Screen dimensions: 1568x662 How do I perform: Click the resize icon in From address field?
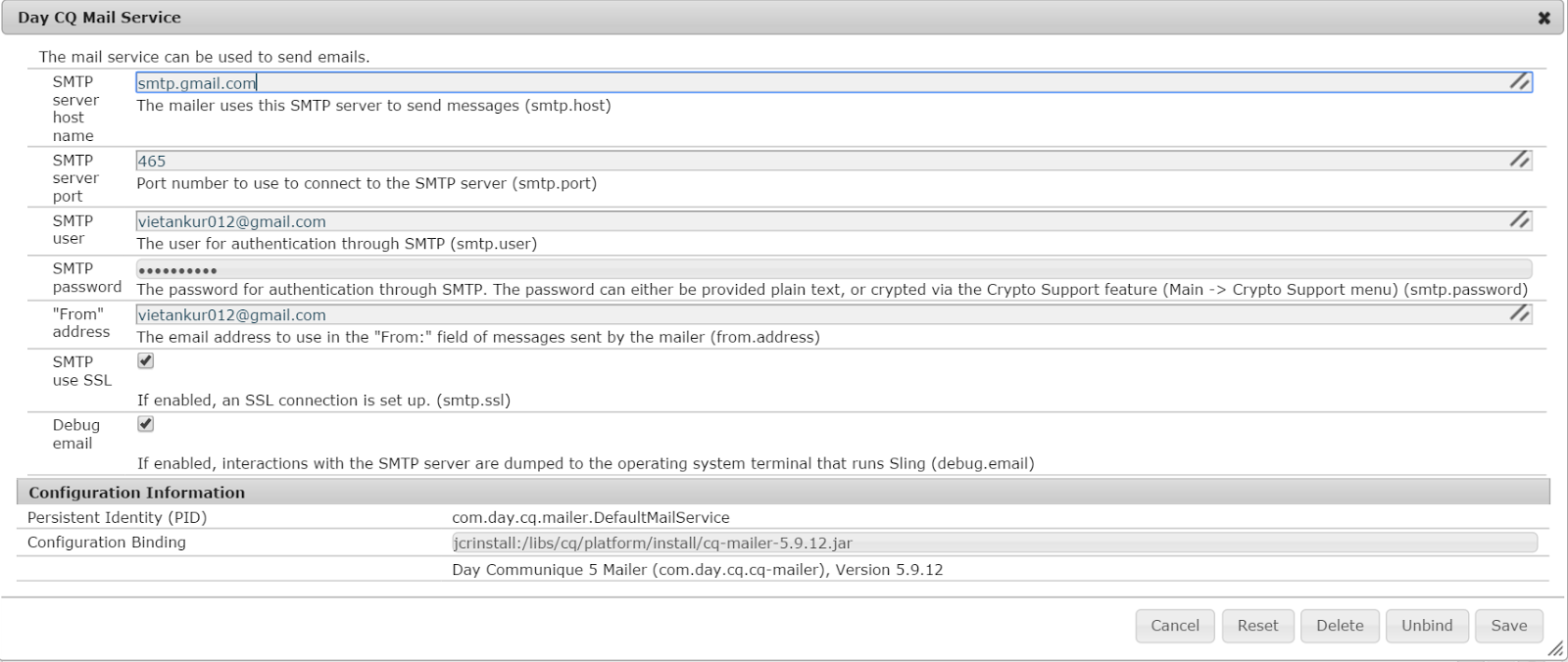tap(1519, 313)
